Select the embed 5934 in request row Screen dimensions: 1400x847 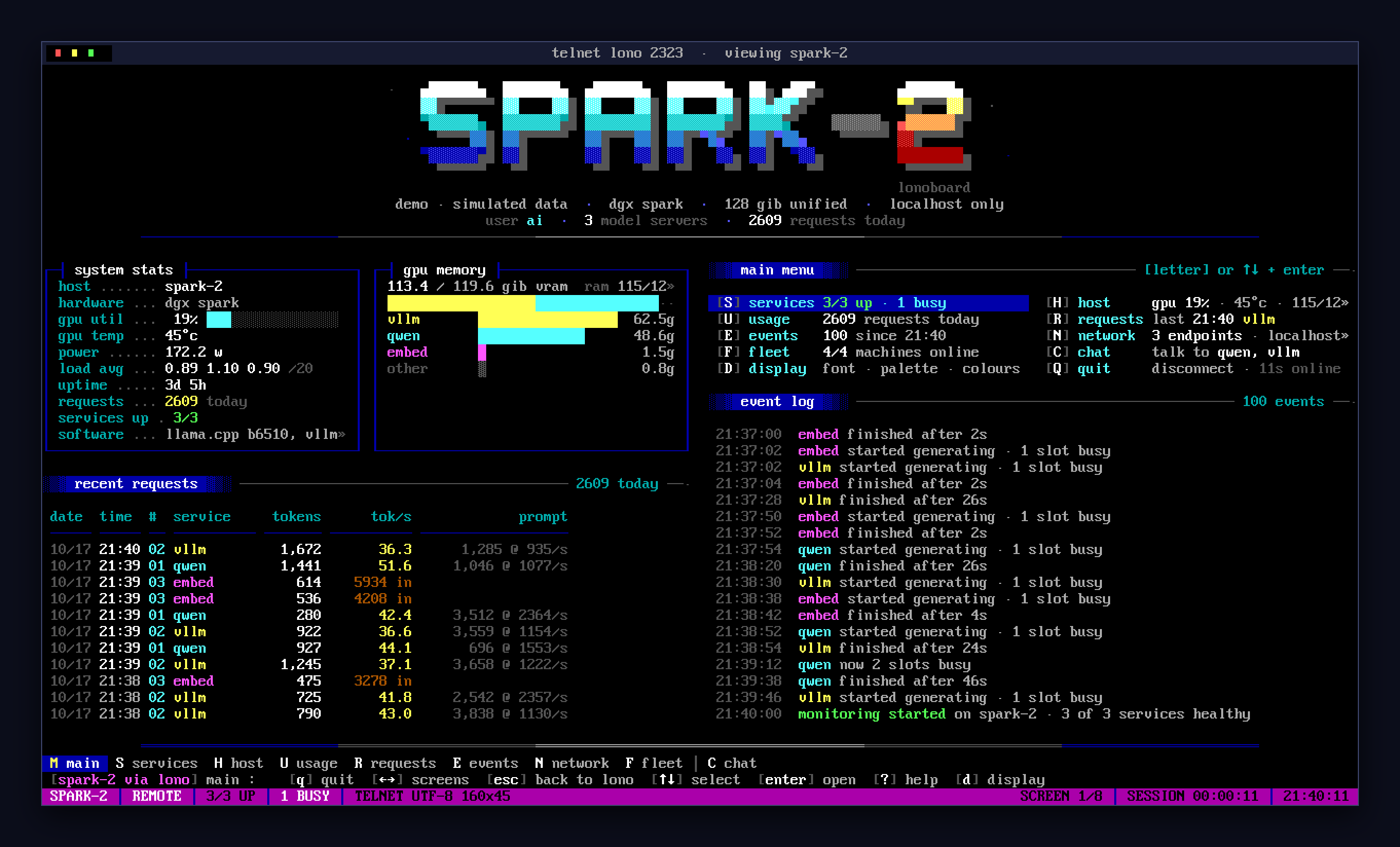click(308, 582)
